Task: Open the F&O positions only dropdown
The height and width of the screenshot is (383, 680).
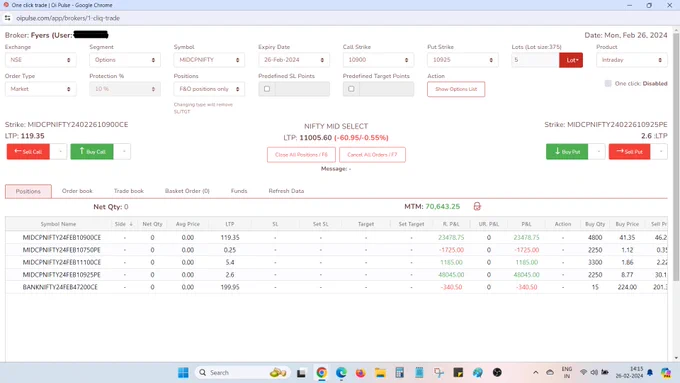Action: (209, 89)
